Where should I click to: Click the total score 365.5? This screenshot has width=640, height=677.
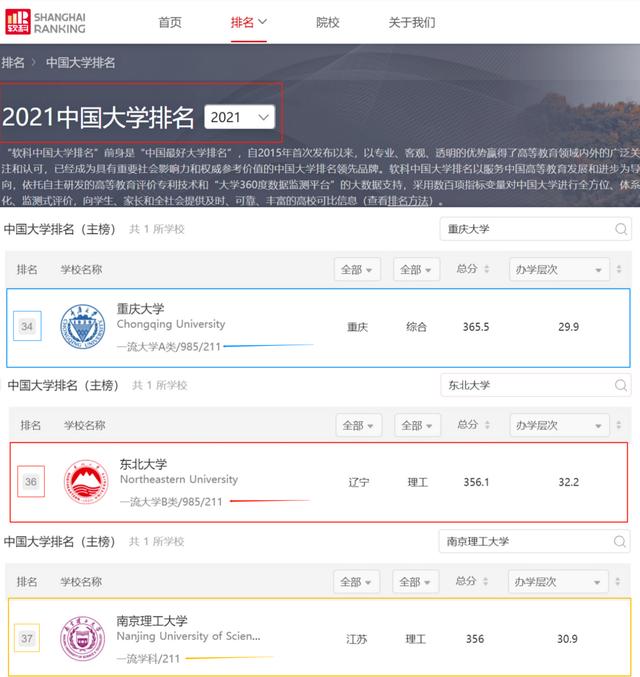[x=476, y=327]
